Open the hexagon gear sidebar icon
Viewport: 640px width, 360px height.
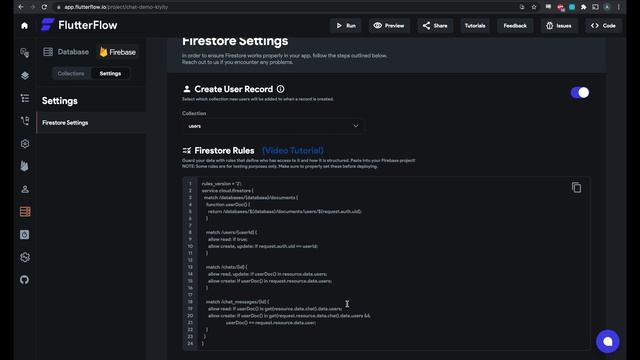click(x=24, y=144)
